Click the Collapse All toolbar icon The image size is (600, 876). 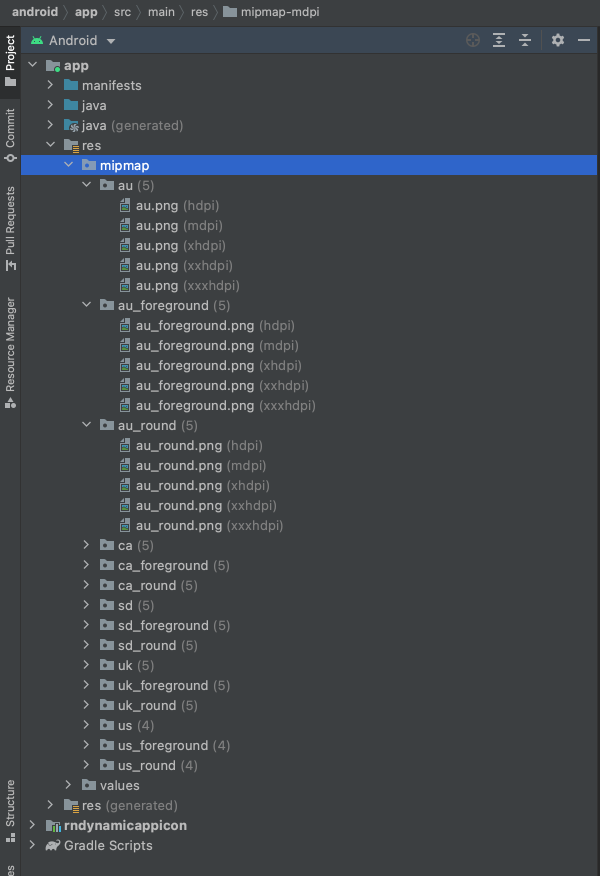[525, 40]
